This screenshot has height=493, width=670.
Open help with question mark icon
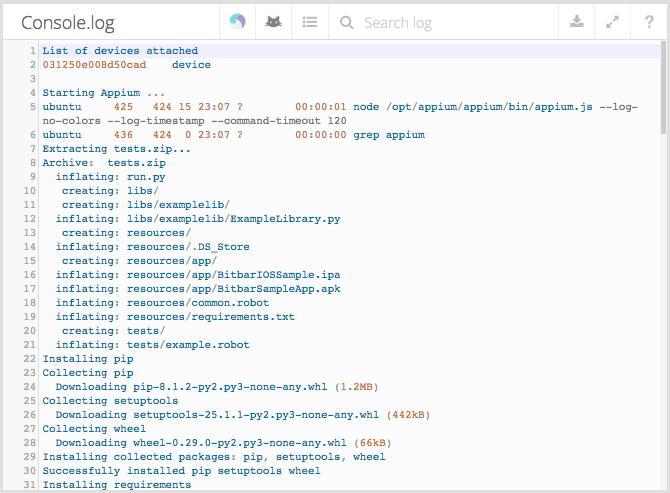[648, 22]
